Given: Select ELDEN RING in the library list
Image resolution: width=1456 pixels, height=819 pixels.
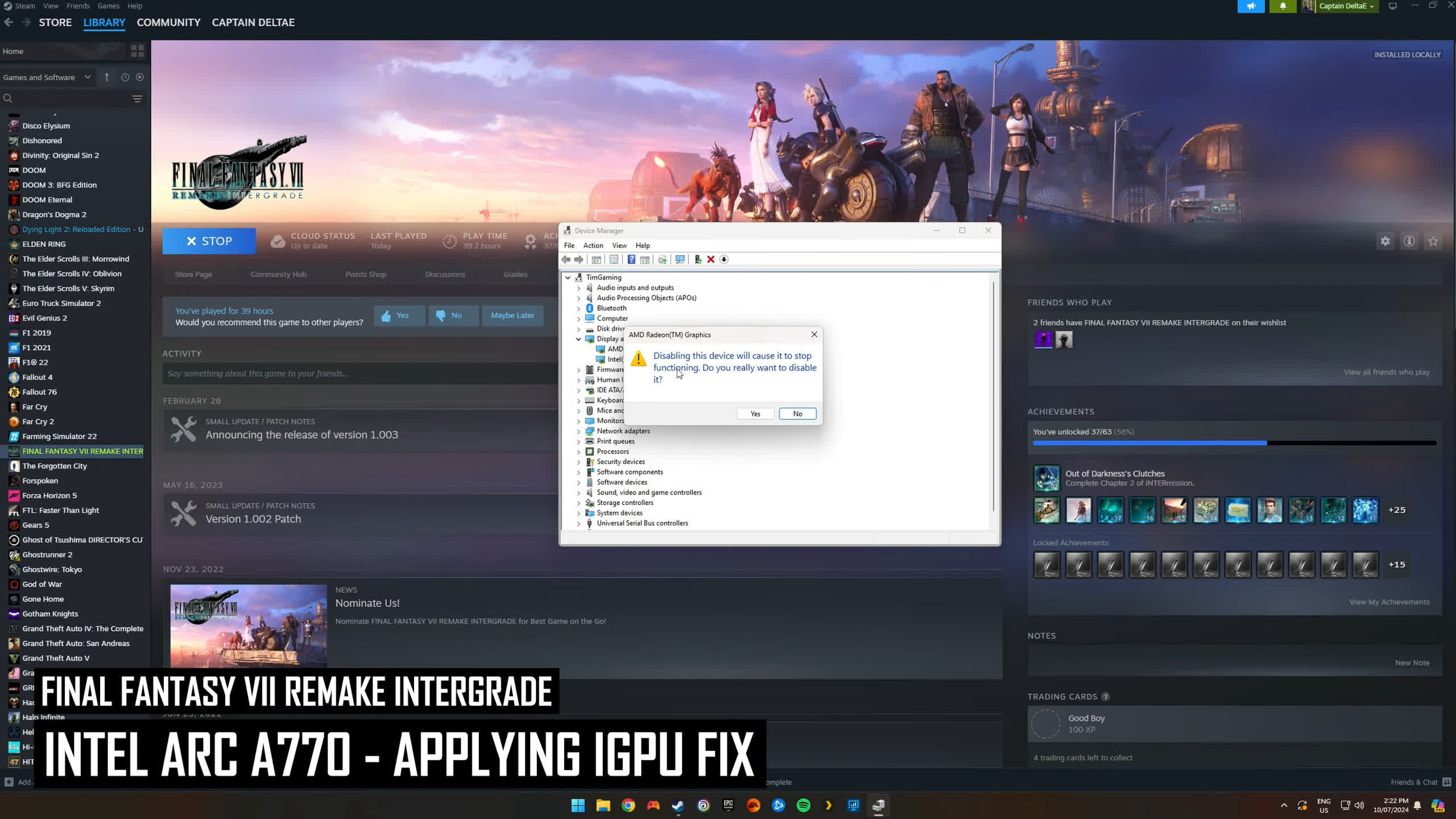Looking at the screenshot, I should pyautogui.click(x=44, y=244).
